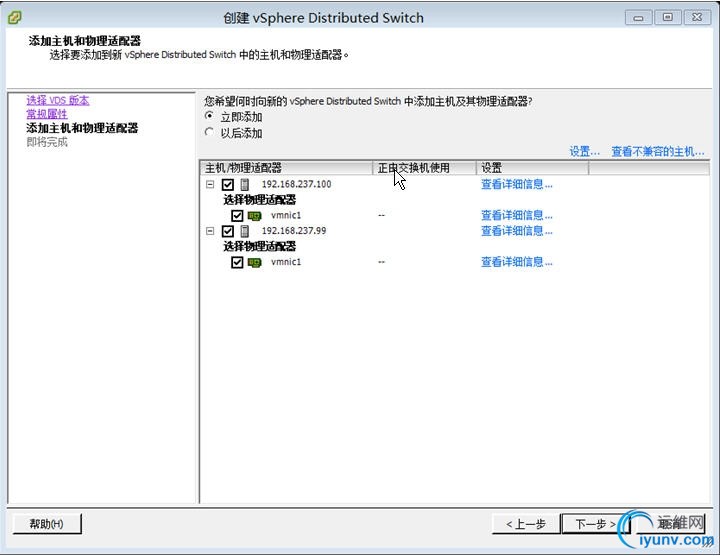Screen dimensions: 720x556
Task: Click the 帮助(H) button
Action: coord(47,524)
